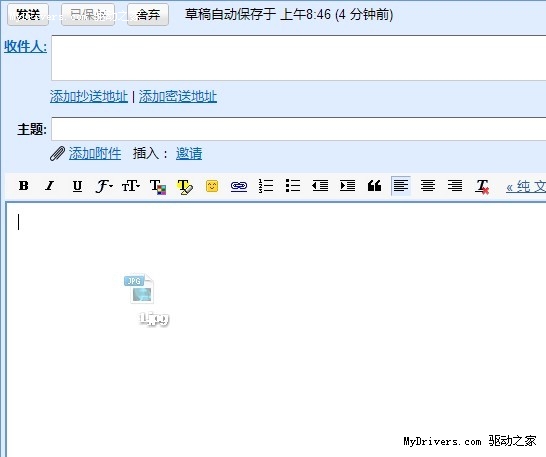546x457 pixels.
Task: Decrease indent with the outdent icon
Action: pyautogui.click(x=320, y=186)
